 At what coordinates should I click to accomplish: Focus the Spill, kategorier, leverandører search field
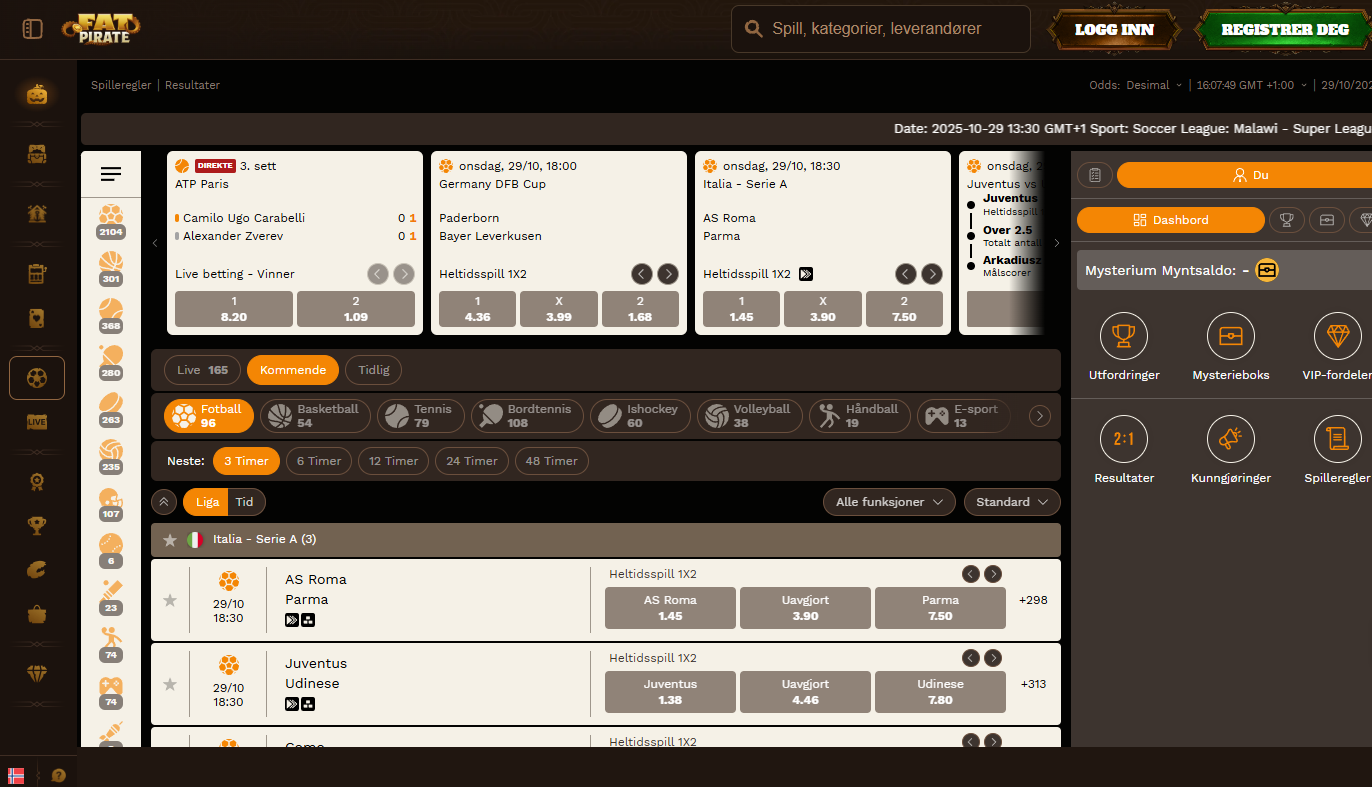[x=881, y=29]
